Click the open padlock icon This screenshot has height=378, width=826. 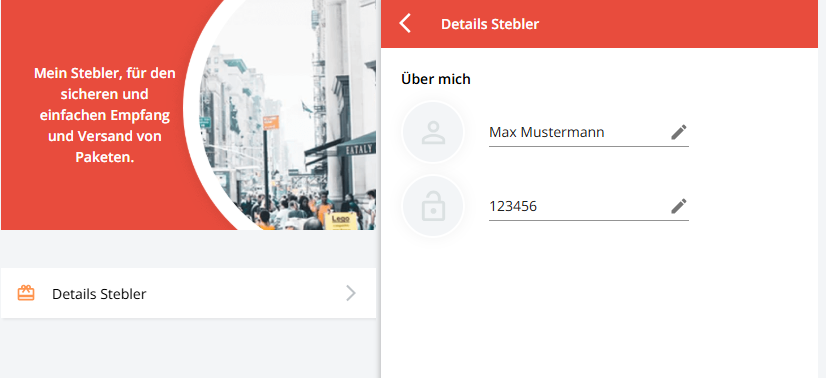[433, 206]
